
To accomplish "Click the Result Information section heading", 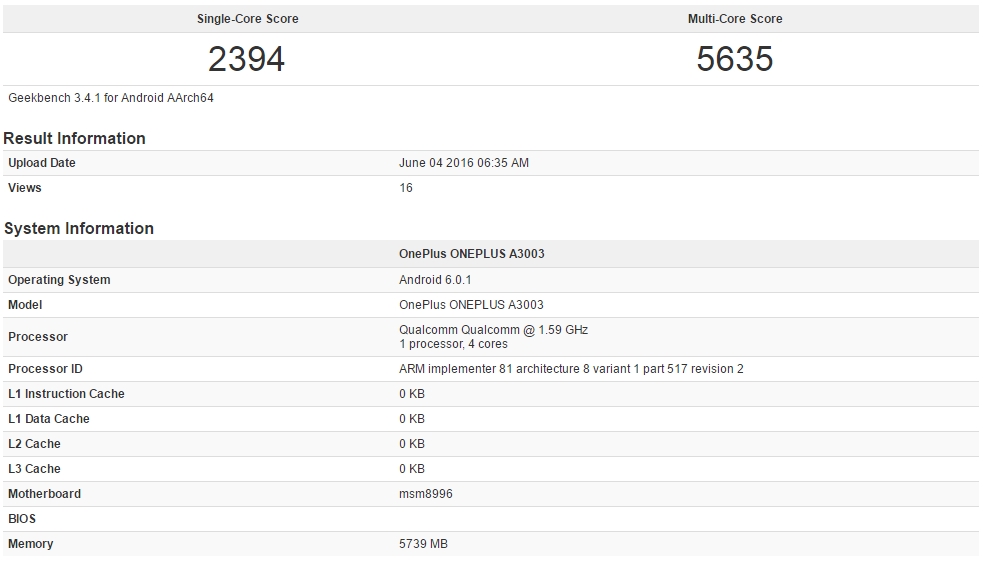I will tap(75, 138).
